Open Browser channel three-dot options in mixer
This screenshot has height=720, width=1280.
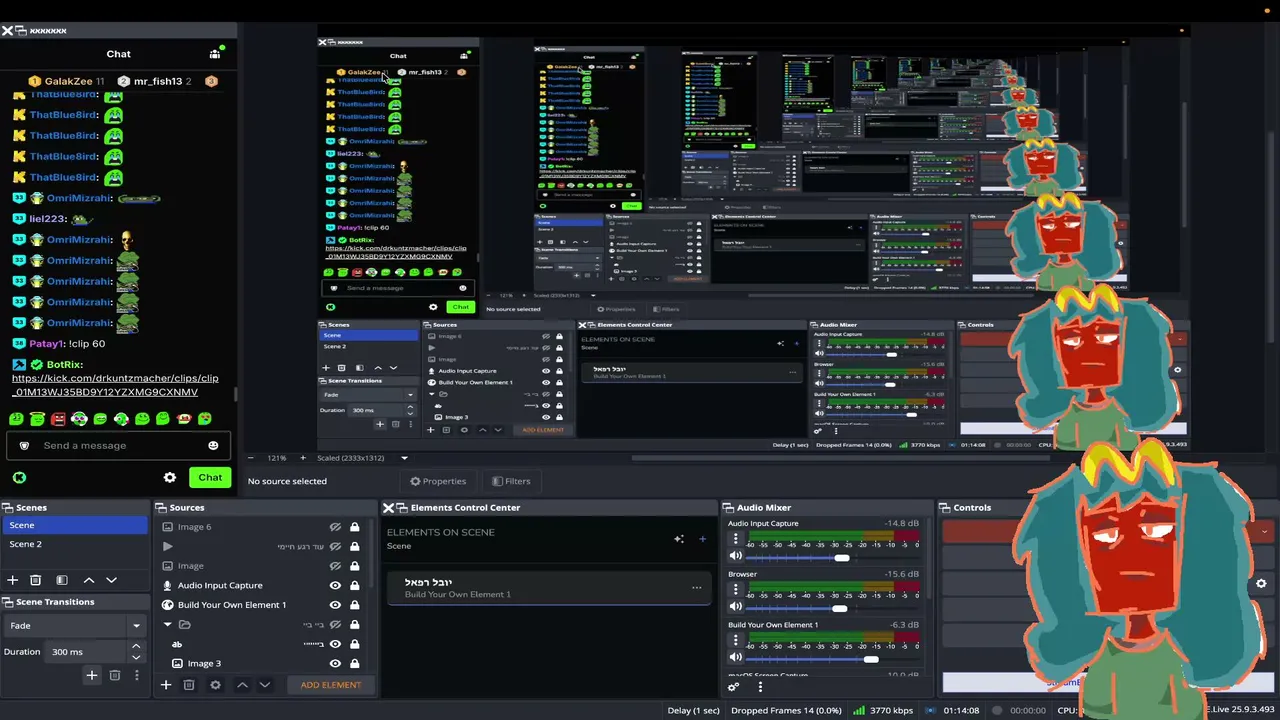coord(735,589)
